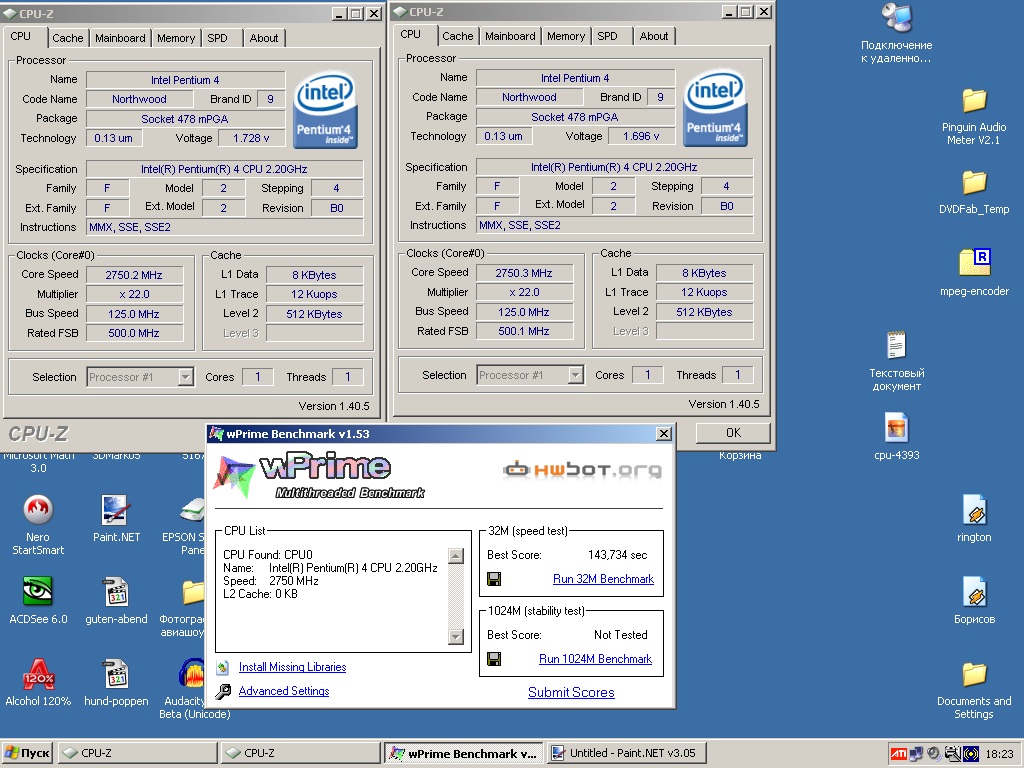1024x768 pixels.
Task: Open the rington desktop file
Action: click(974, 509)
